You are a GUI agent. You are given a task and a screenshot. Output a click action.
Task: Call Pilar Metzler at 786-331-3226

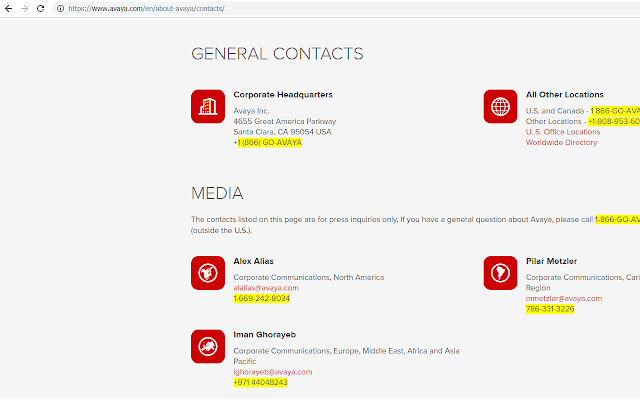550,309
